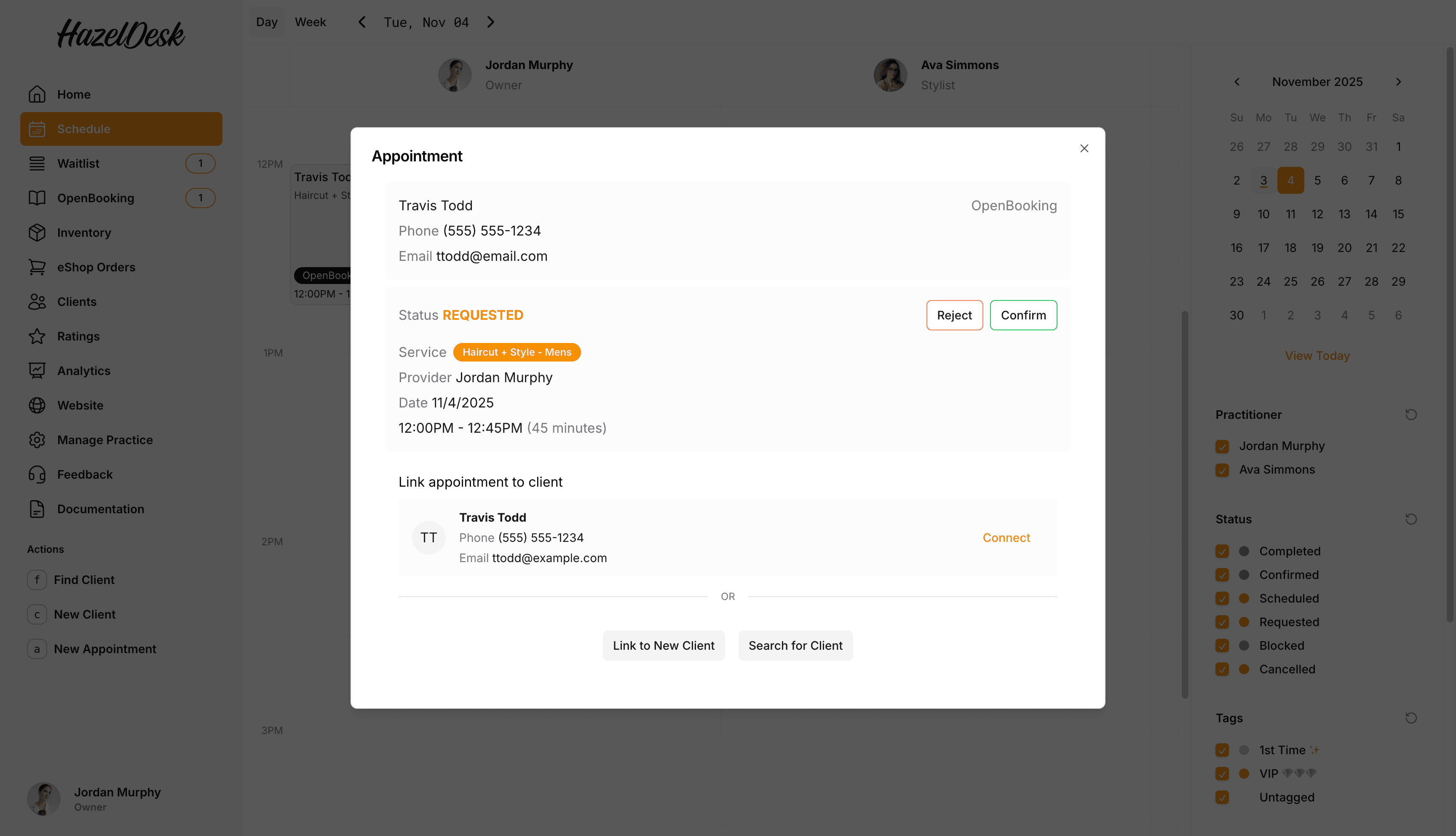Image resolution: width=1456 pixels, height=836 pixels.
Task: Select the Clients sidebar icon
Action: [x=37, y=301]
